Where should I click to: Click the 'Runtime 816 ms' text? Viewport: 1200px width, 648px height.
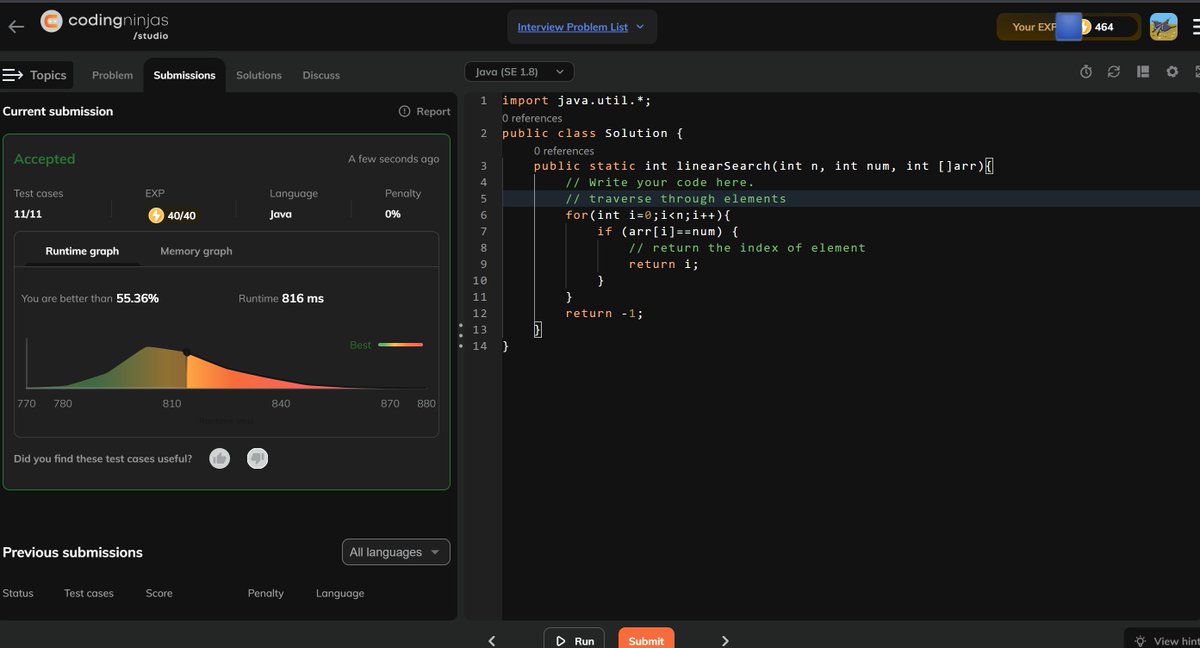click(x=281, y=298)
